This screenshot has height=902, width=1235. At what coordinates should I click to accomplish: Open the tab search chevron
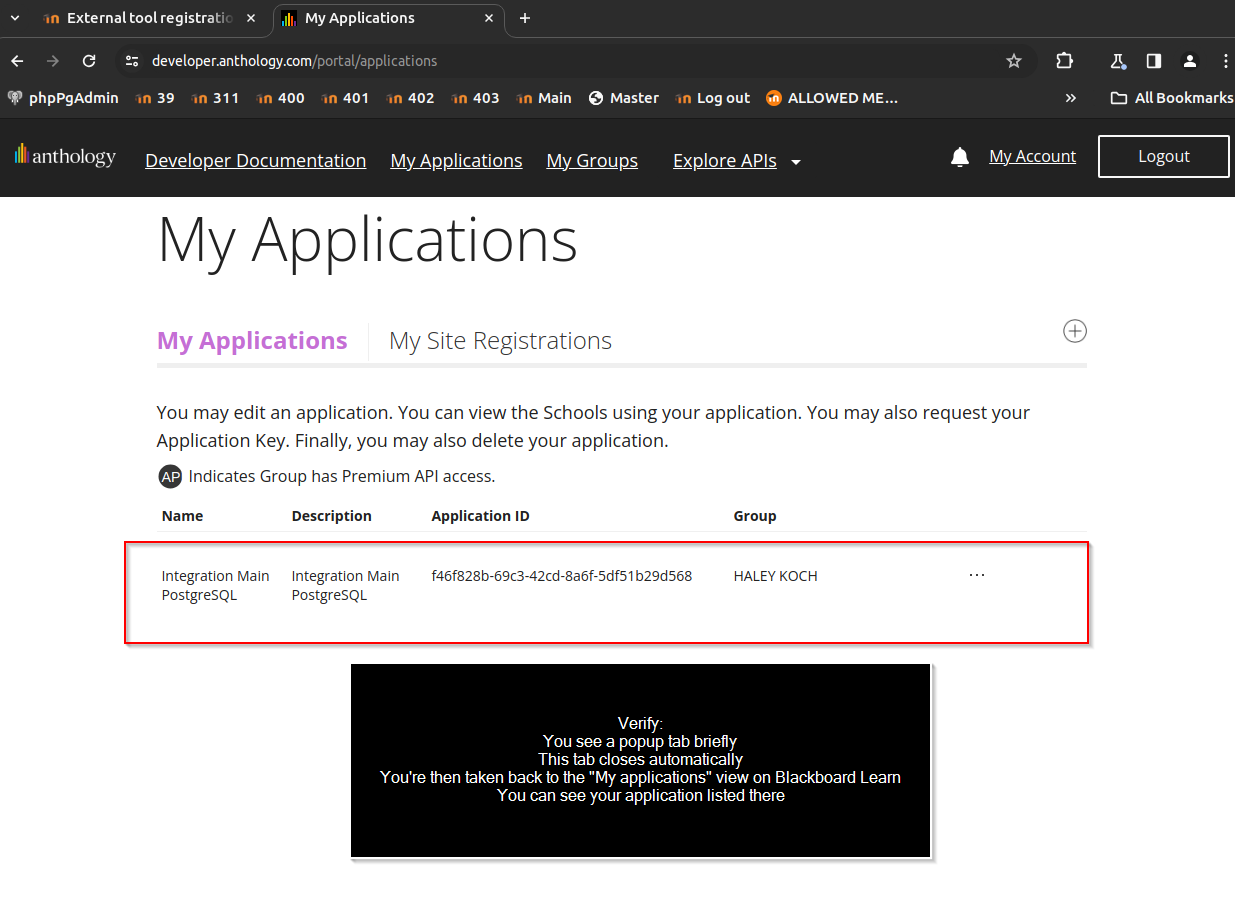[15, 18]
